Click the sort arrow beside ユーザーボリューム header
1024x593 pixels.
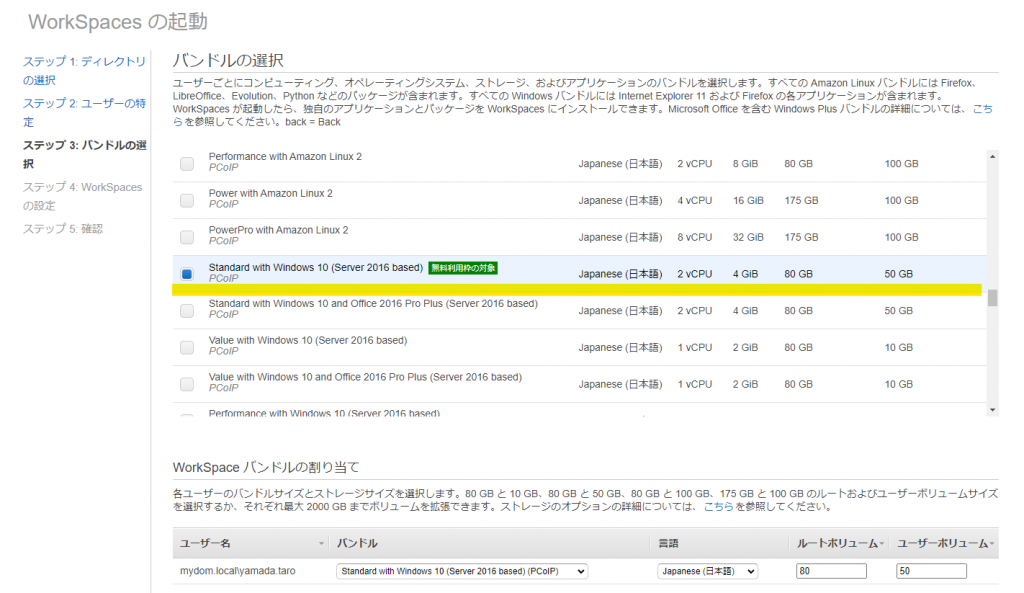pyautogui.click(x=991, y=543)
